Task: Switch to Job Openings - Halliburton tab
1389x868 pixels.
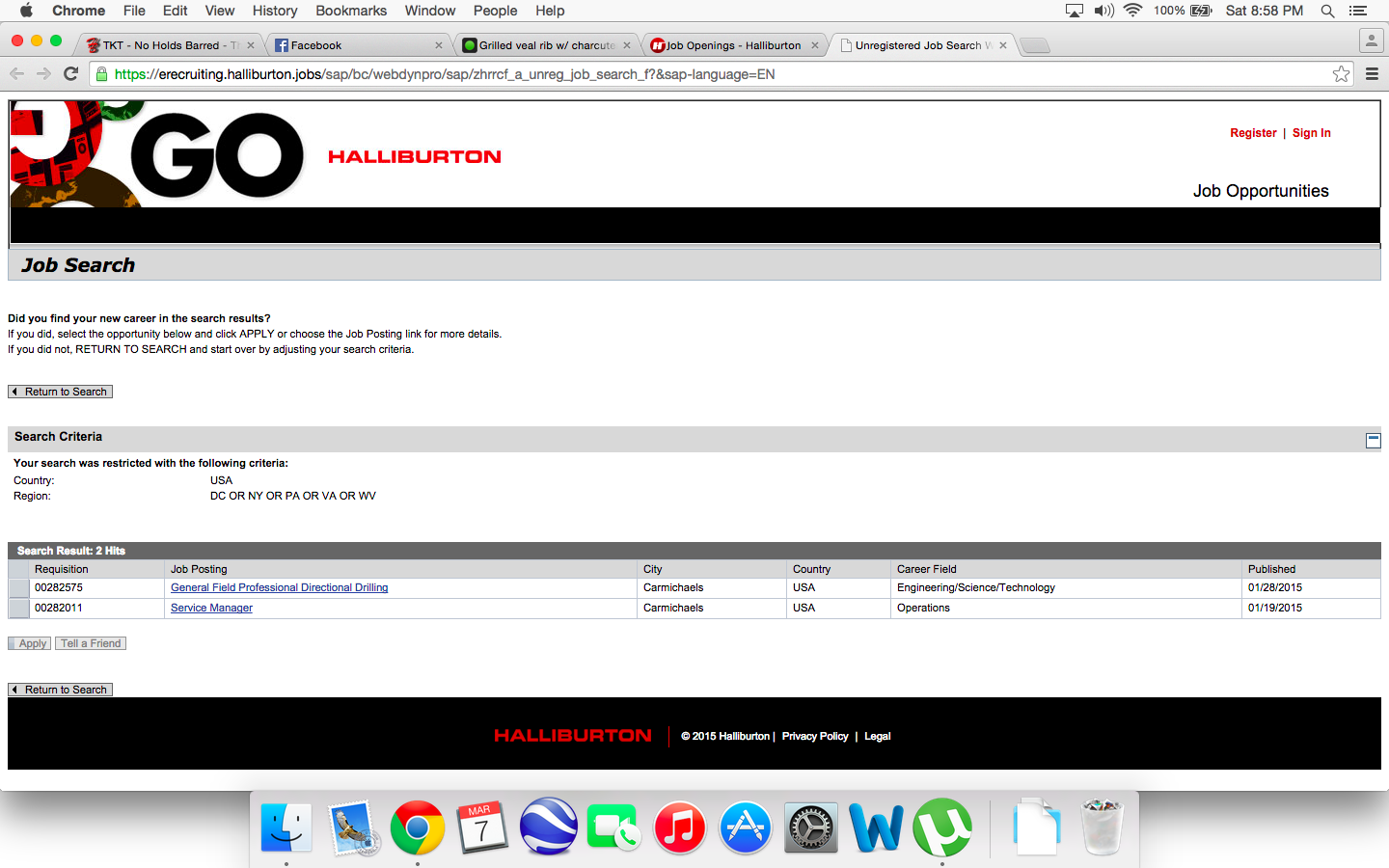Action: pyautogui.click(x=733, y=45)
